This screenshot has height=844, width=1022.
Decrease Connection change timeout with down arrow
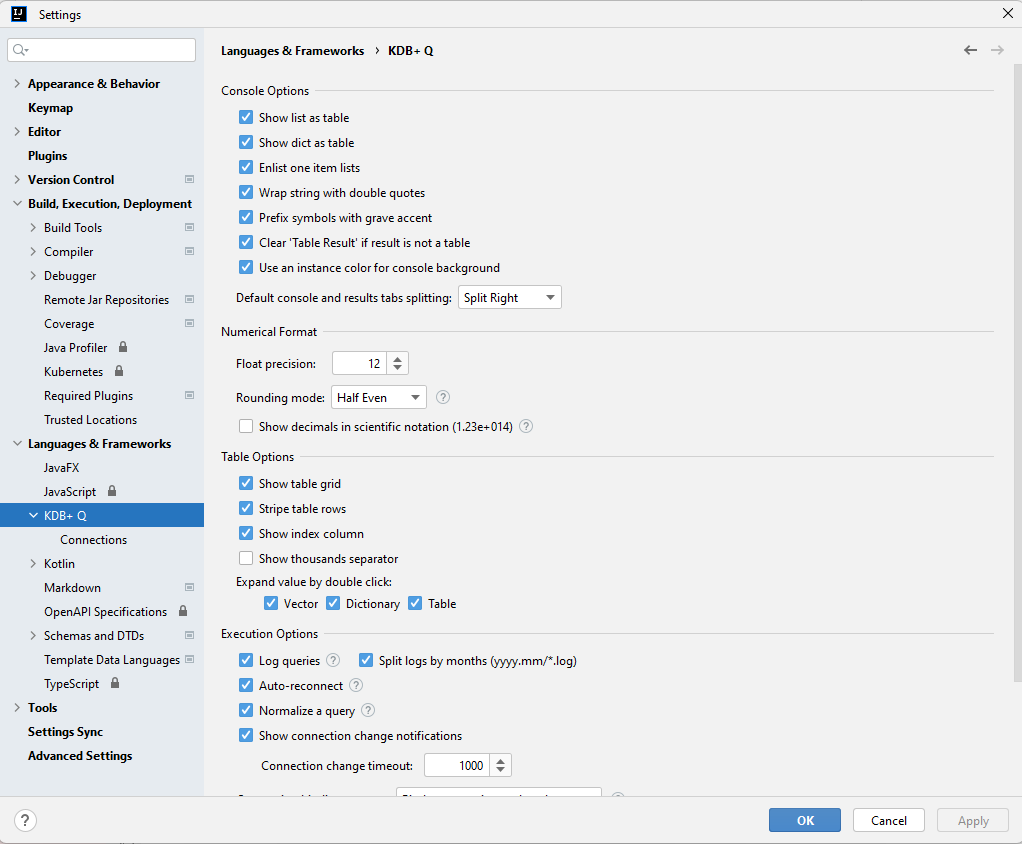pos(501,770)
